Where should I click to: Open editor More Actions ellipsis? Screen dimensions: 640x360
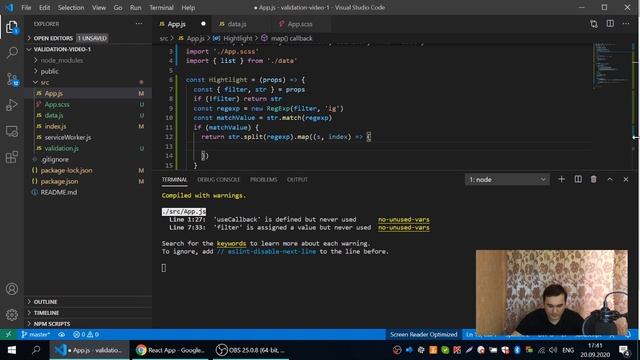click(x=626, y=24)
